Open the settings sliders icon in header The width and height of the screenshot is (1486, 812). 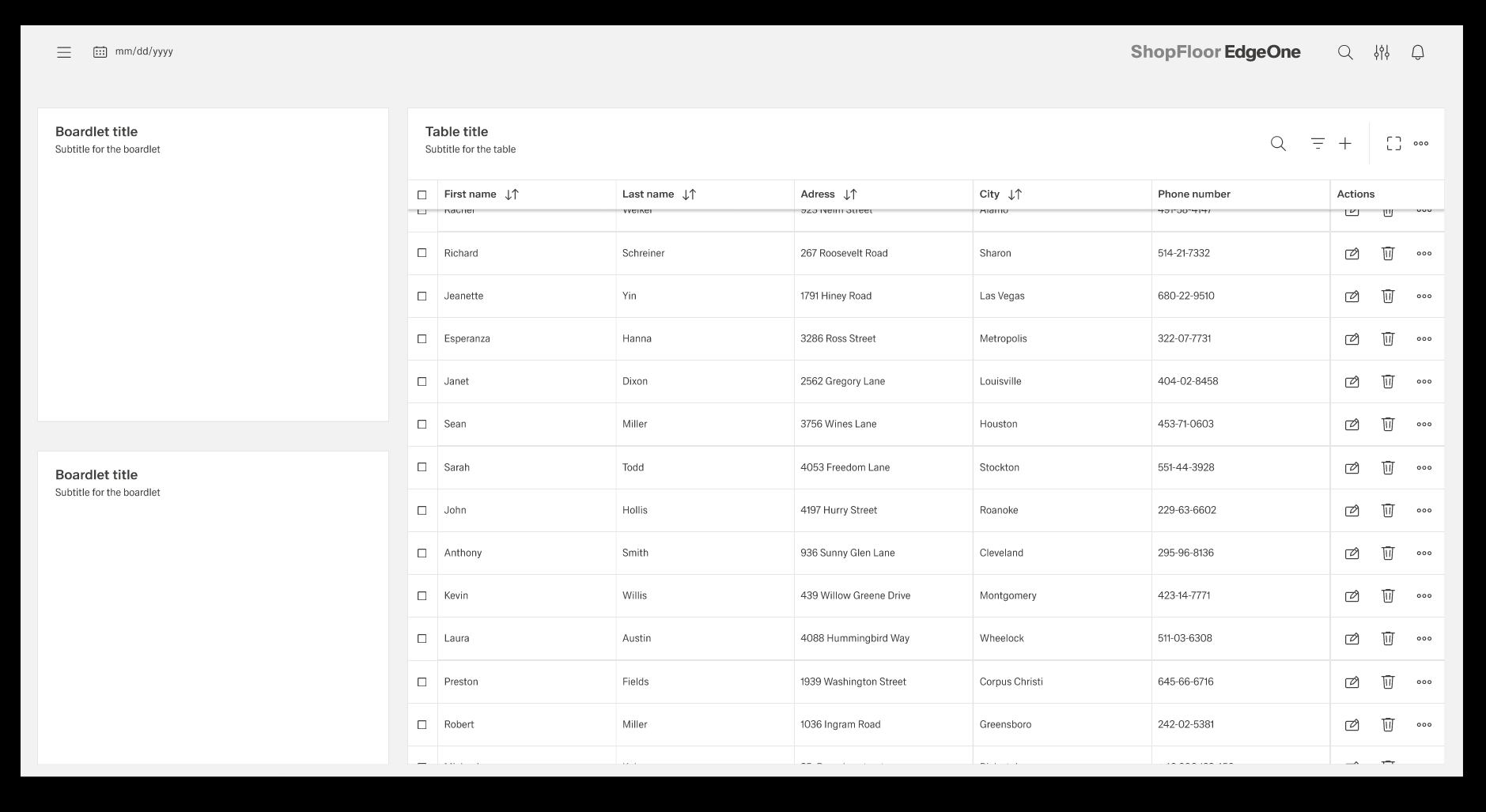(1381, 52)
